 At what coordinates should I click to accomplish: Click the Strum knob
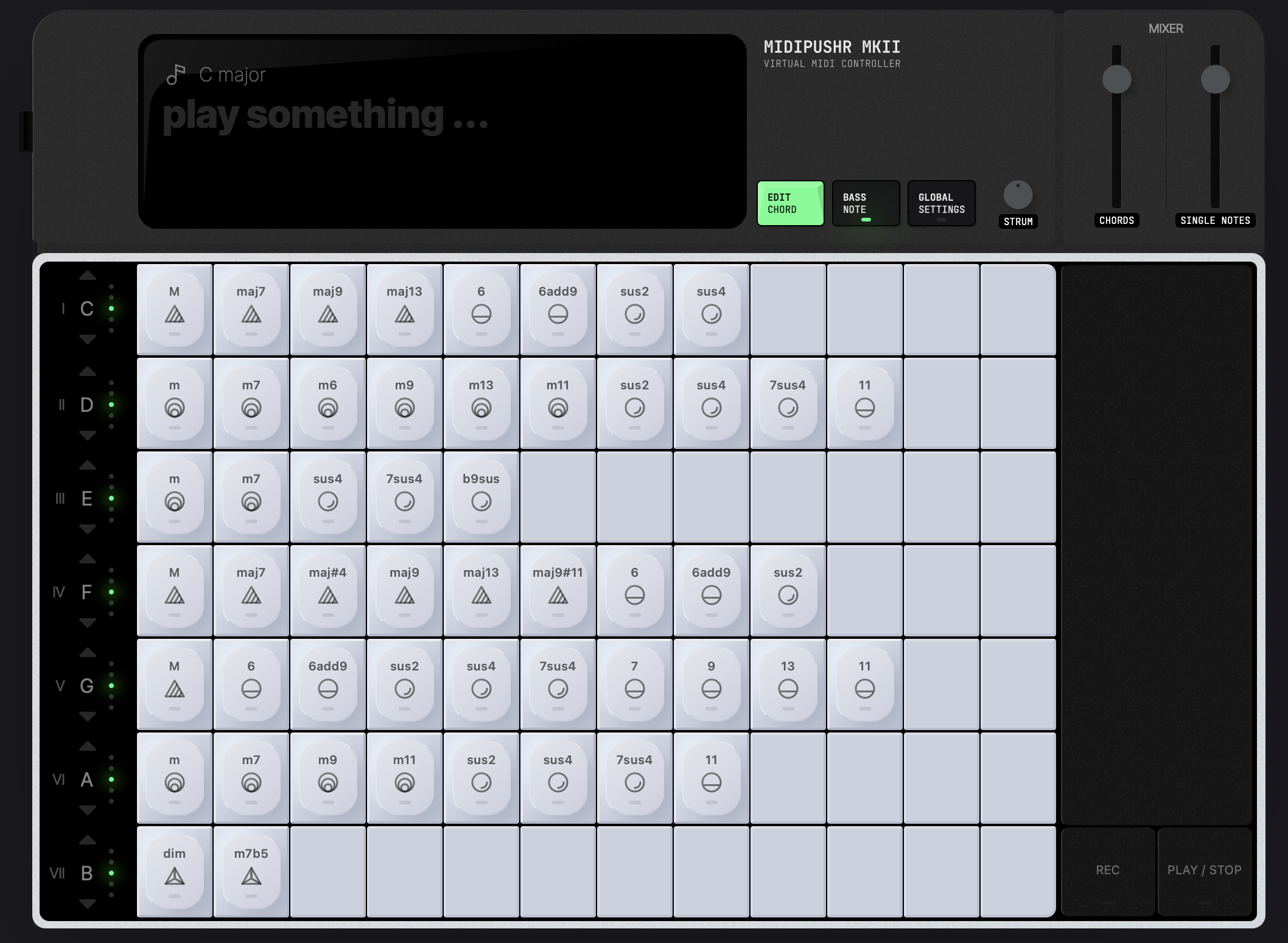1018,195
